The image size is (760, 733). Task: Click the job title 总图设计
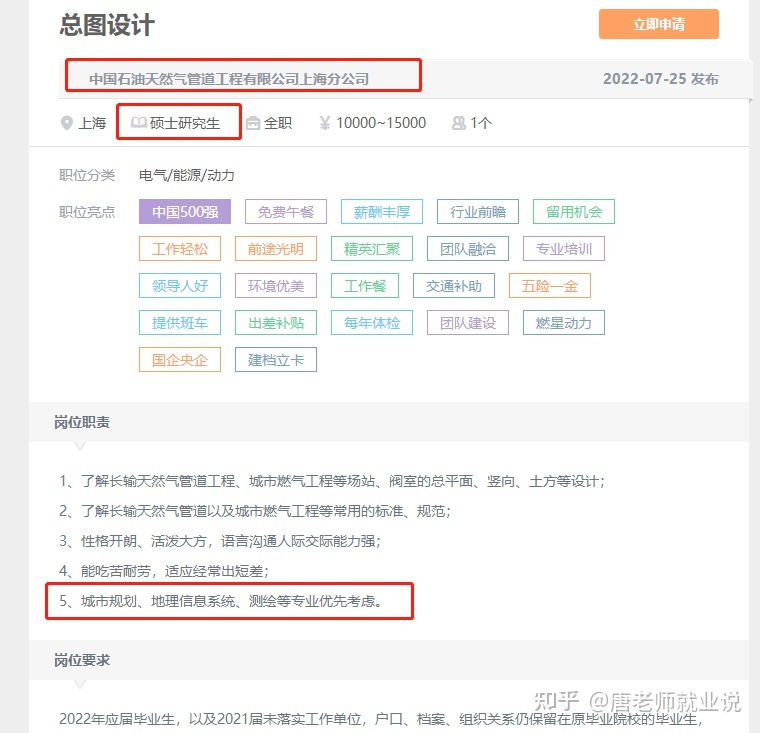coord(107,24)
